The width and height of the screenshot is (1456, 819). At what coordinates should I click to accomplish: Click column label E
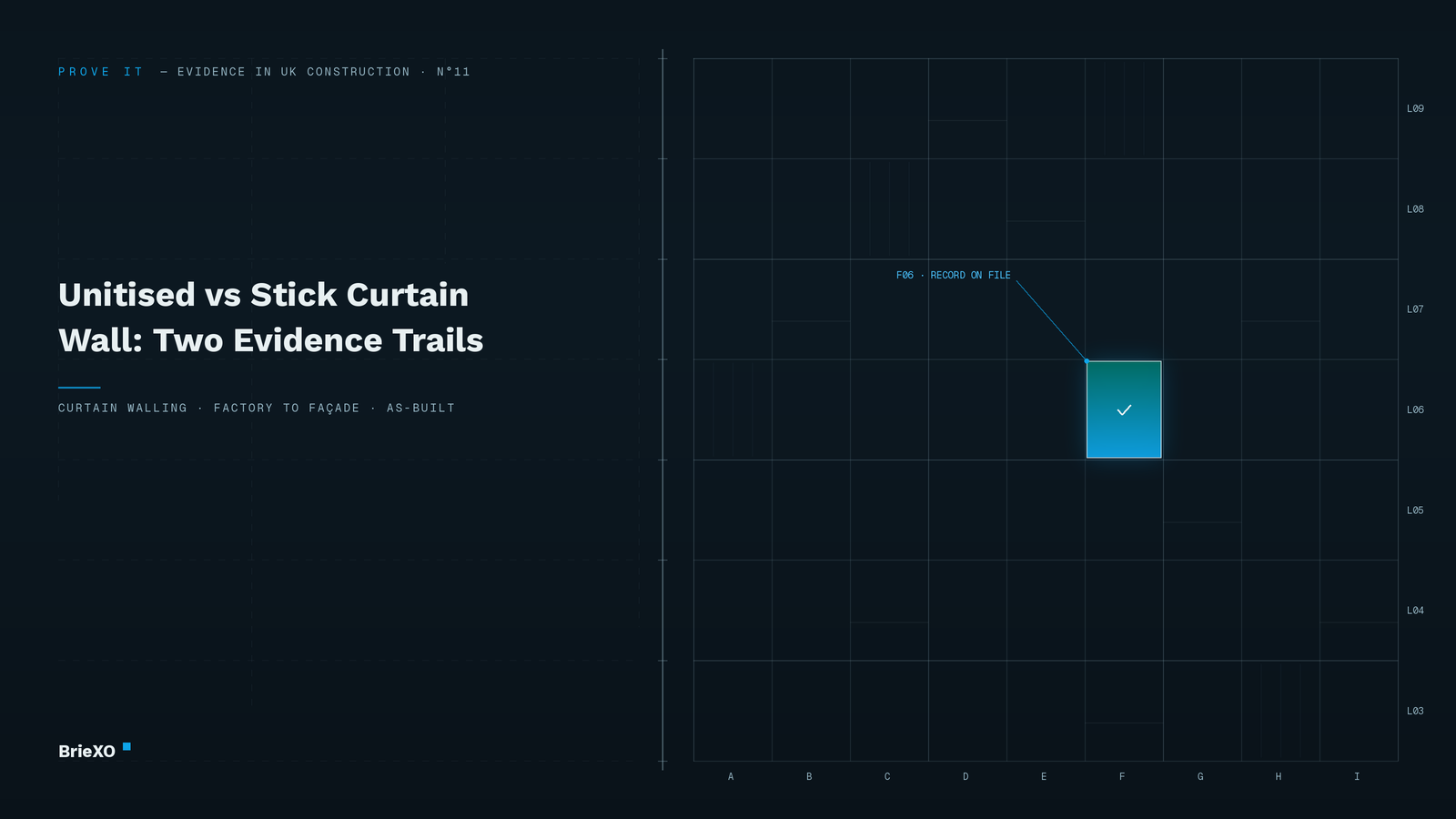[x=1044, y=776]
